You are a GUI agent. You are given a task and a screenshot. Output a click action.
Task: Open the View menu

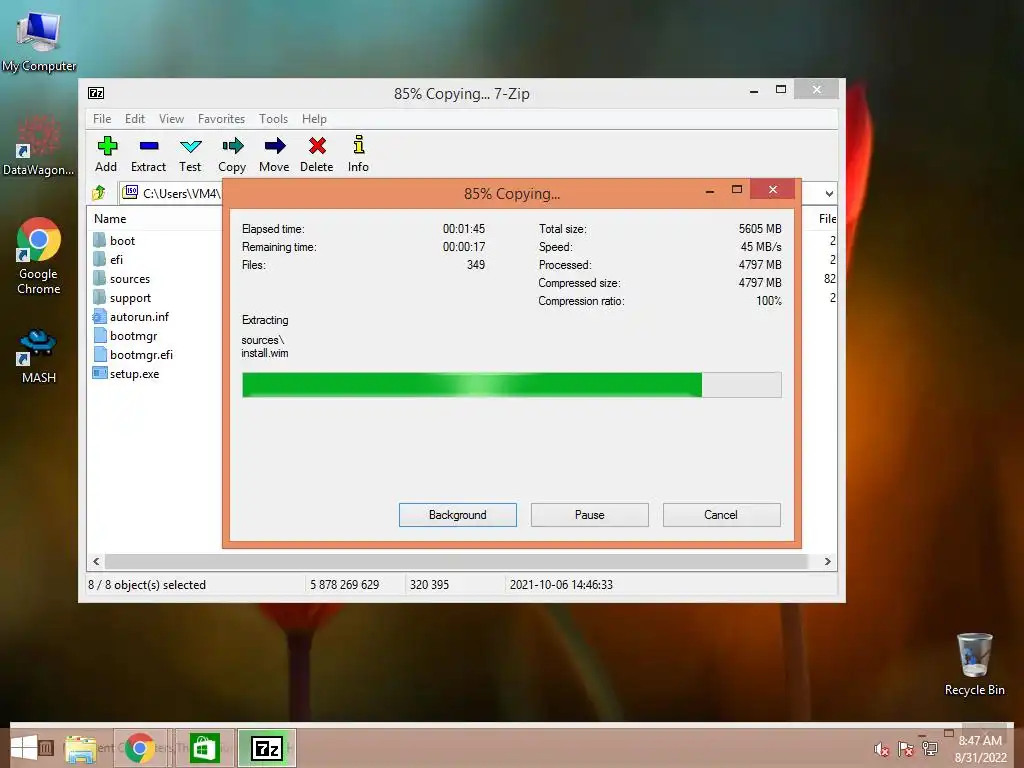pyautogui.click(x=171, y=119)
